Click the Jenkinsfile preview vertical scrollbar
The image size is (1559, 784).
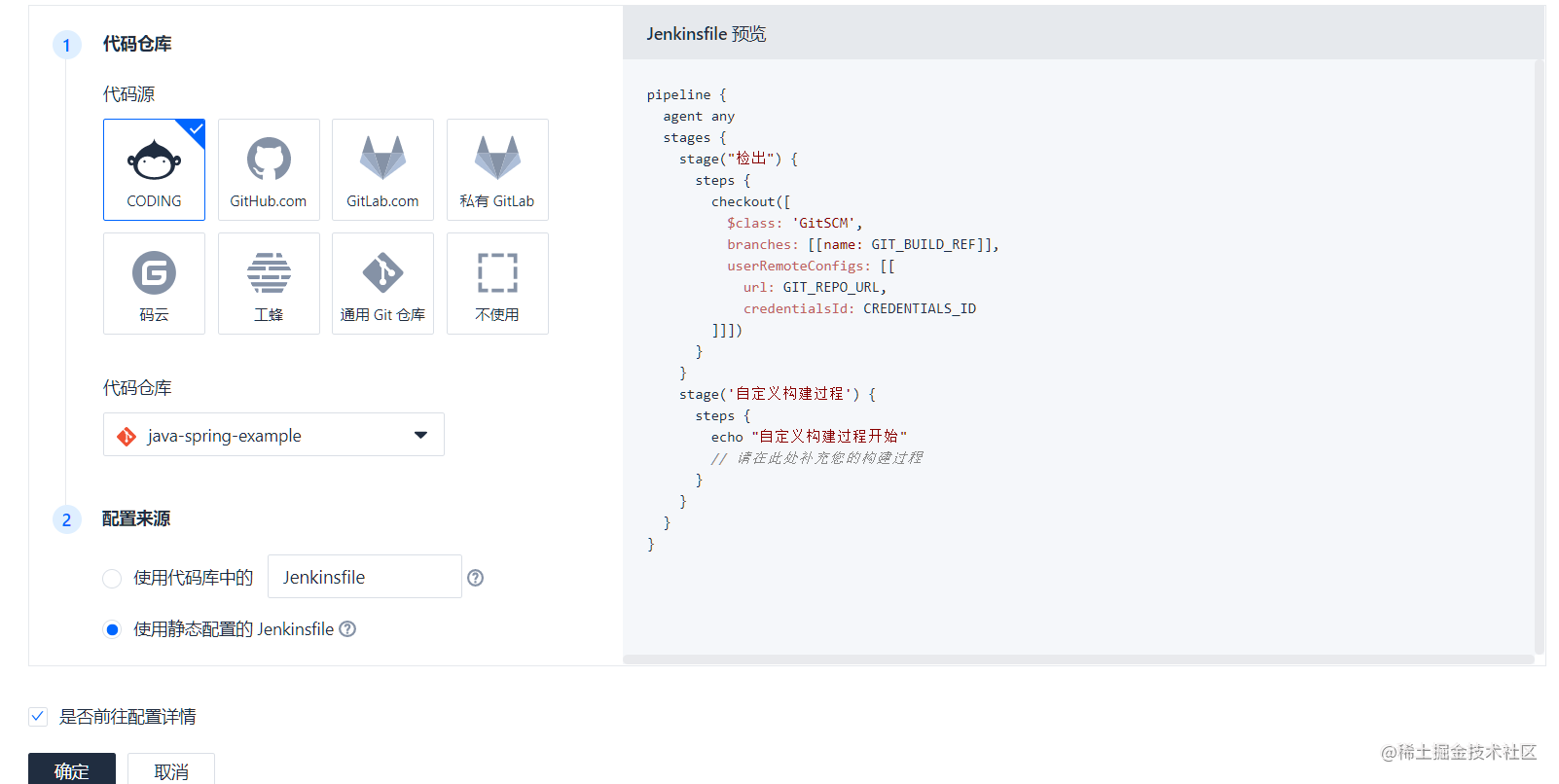coord(1540,356)
